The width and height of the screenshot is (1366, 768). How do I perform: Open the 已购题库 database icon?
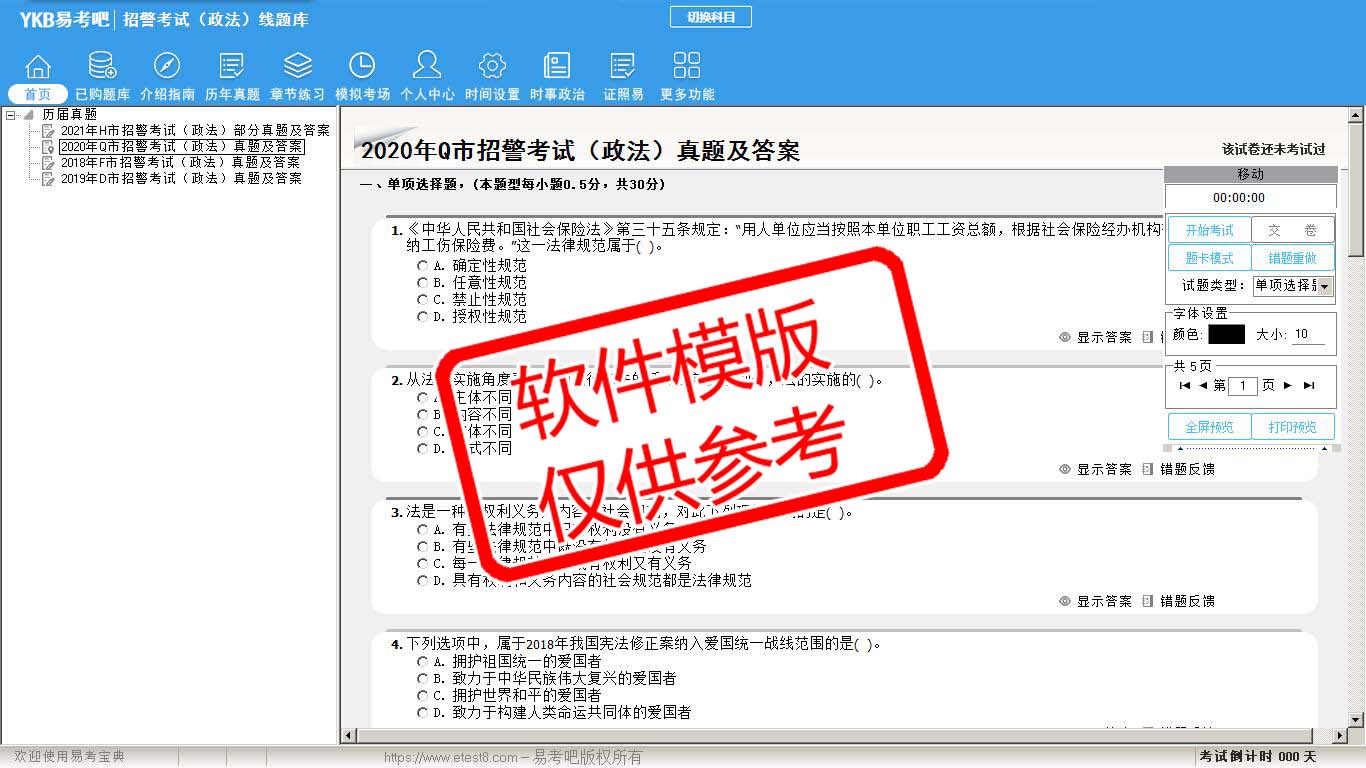[x=102, y=67]
